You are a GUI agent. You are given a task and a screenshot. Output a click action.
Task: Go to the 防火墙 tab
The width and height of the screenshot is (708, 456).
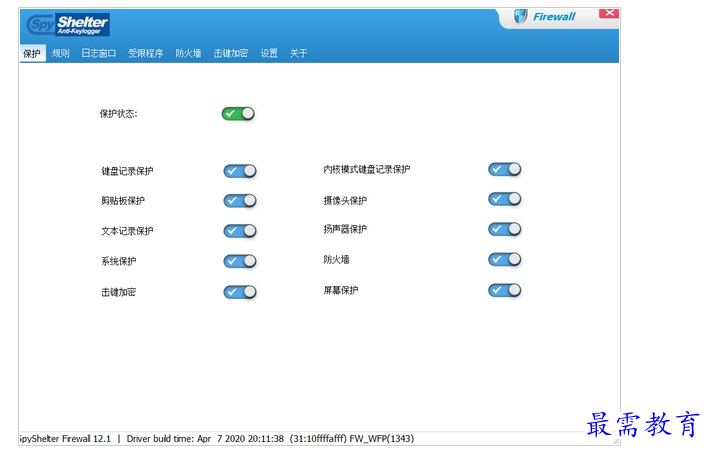(x=188, y=53)
